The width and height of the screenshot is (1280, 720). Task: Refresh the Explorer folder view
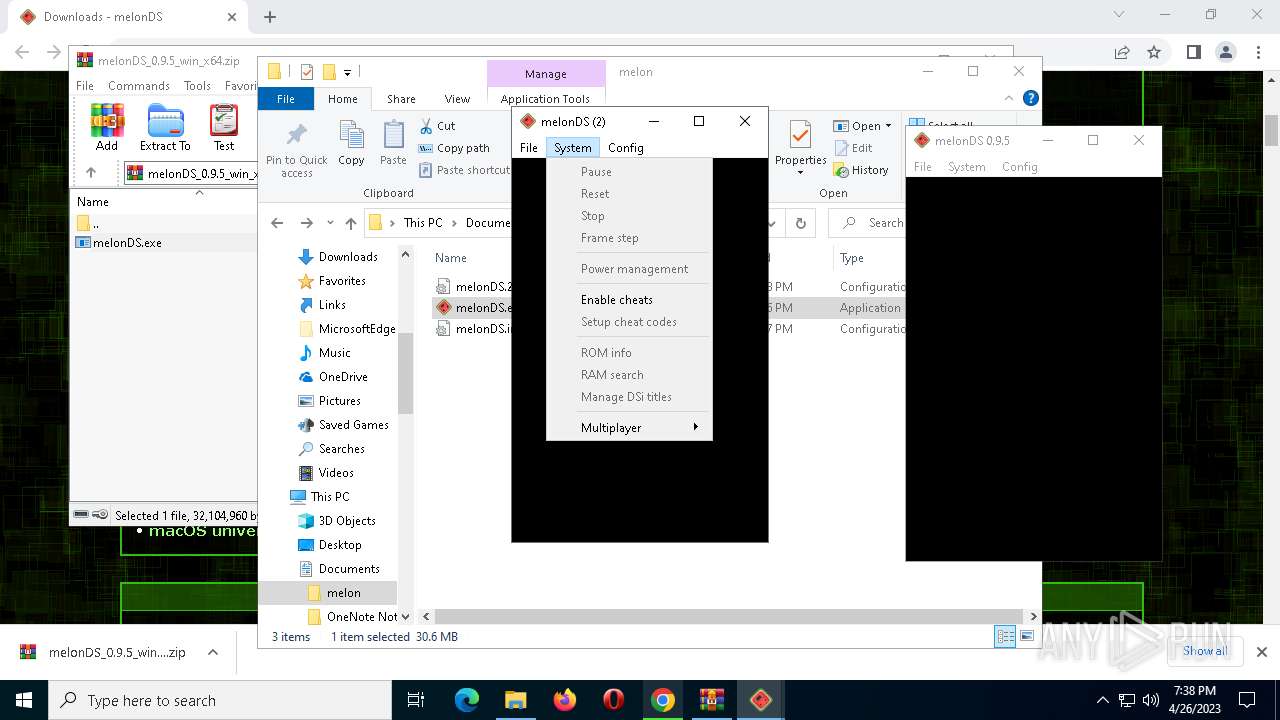click(800, 223)
